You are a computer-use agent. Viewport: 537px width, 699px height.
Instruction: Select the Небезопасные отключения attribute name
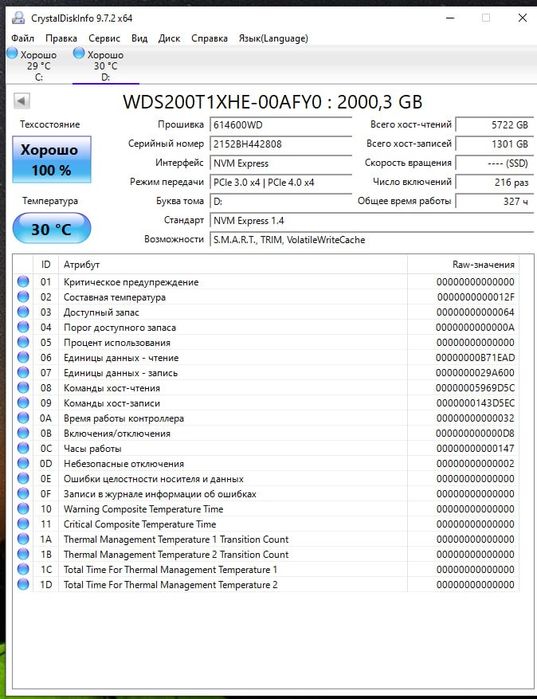coord(123,464)
